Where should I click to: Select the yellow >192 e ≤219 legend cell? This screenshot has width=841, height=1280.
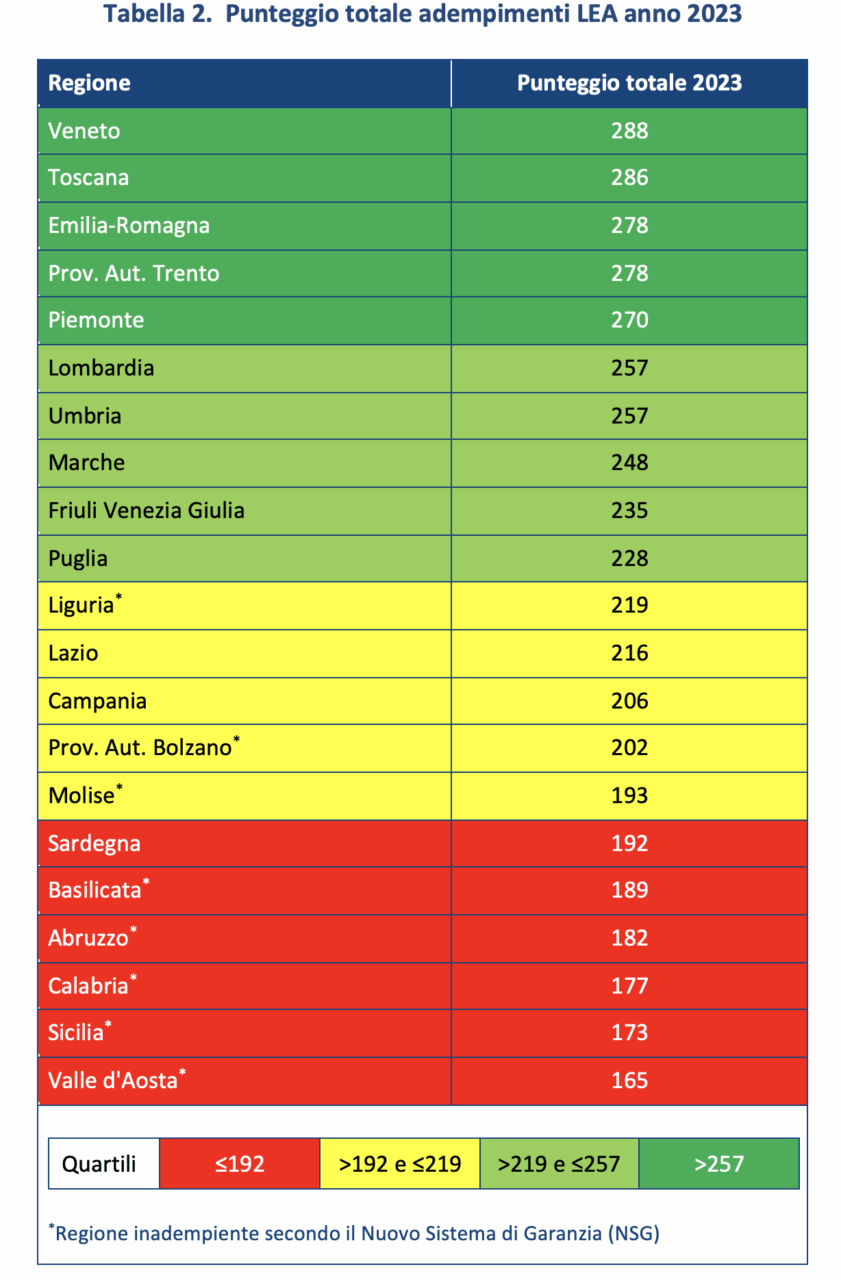pos(399,1163)
